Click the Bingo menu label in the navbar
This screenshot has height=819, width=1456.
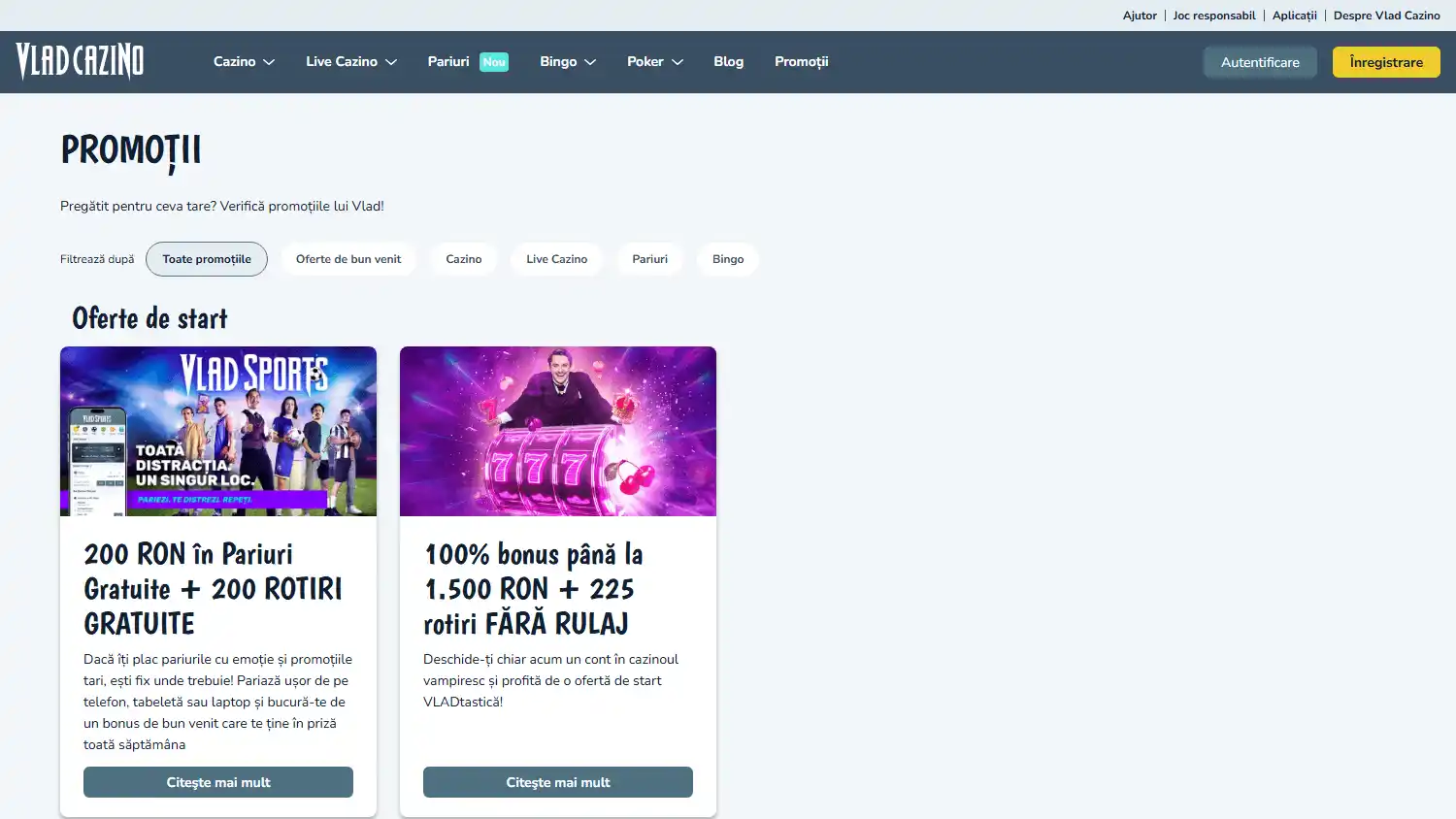[558, 61]
